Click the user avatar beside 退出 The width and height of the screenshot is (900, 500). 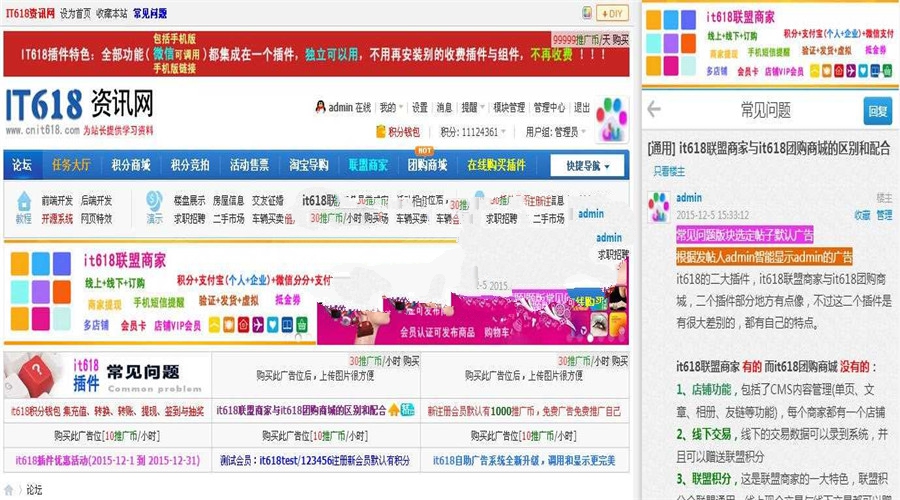[x=612, y=119]
